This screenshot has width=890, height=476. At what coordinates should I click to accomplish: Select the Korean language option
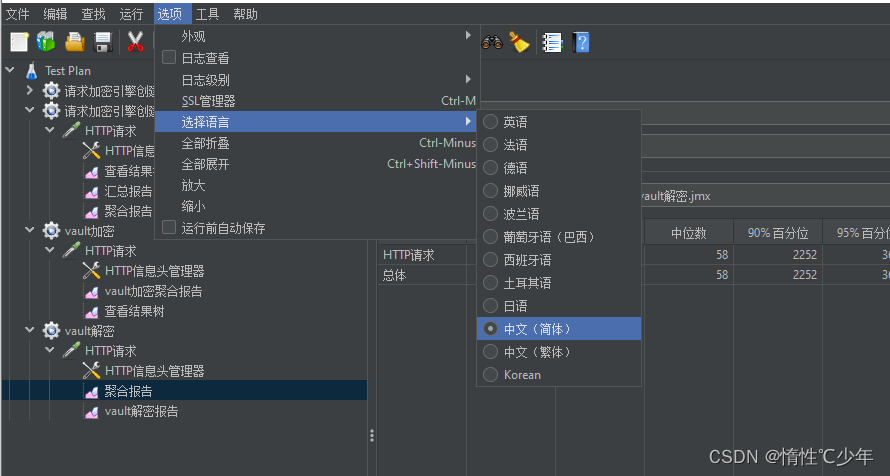[559, 374]
